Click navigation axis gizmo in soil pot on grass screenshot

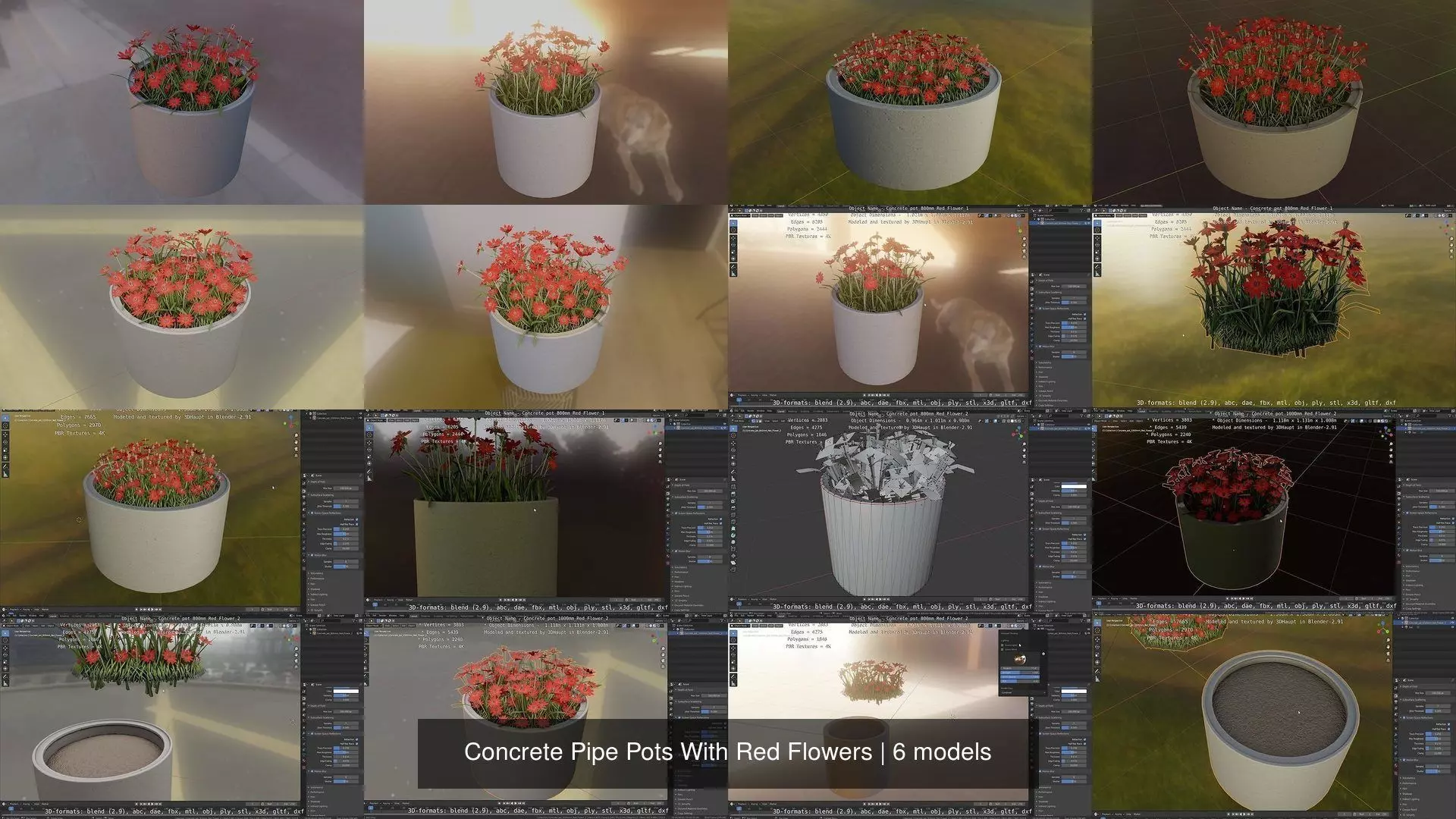click(x=1383, y=629)
